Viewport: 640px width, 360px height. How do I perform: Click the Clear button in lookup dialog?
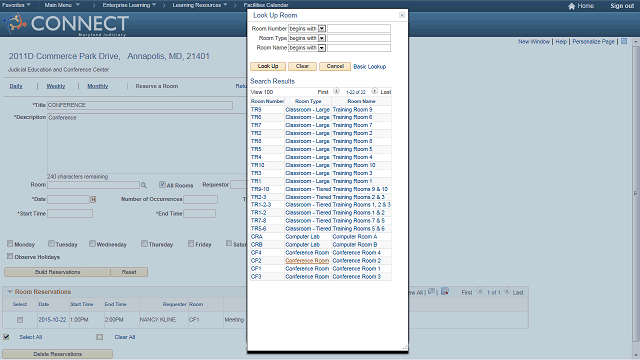coord(302,66)
